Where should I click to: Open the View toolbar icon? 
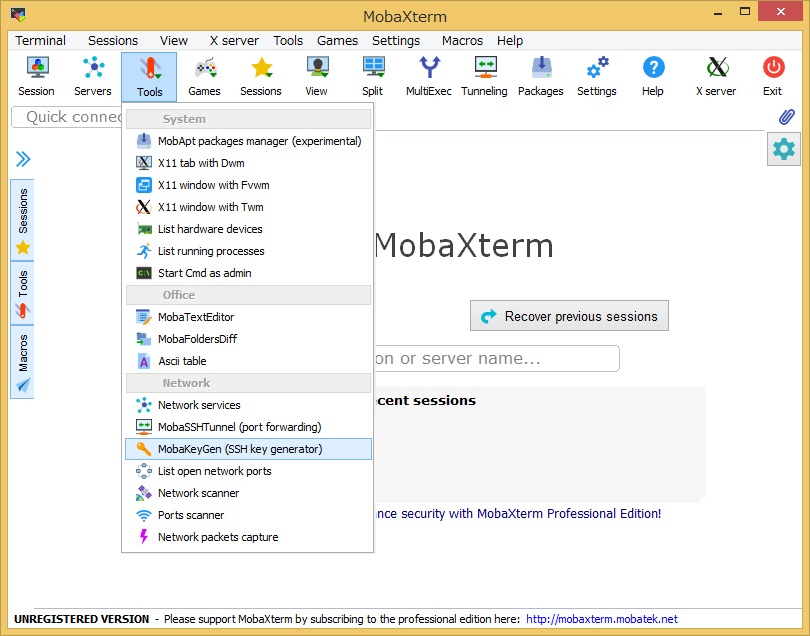coord(317,76)
